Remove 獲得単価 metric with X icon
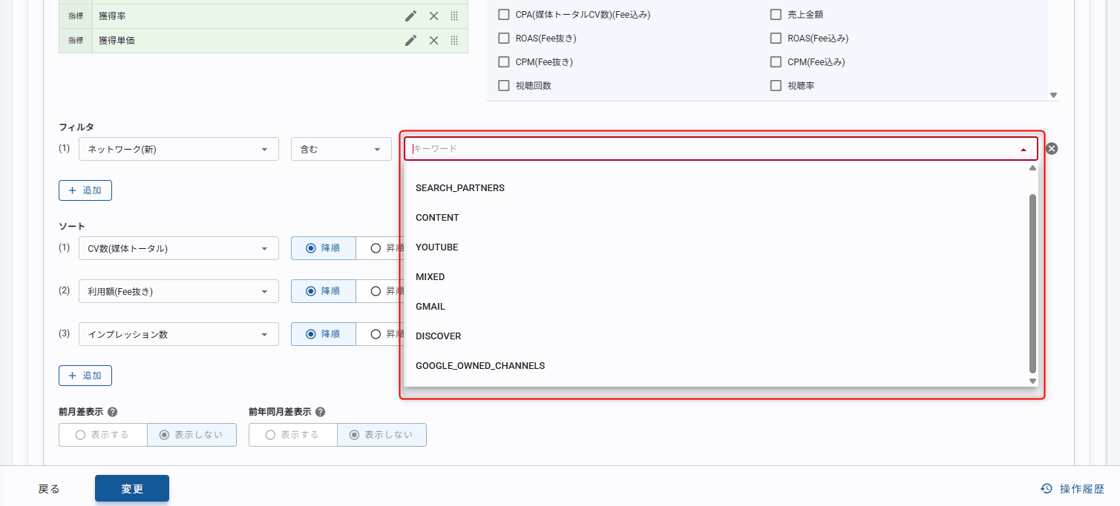This screenshot has height=506, width=1120. pyautogui.click(x=433, y=40)
